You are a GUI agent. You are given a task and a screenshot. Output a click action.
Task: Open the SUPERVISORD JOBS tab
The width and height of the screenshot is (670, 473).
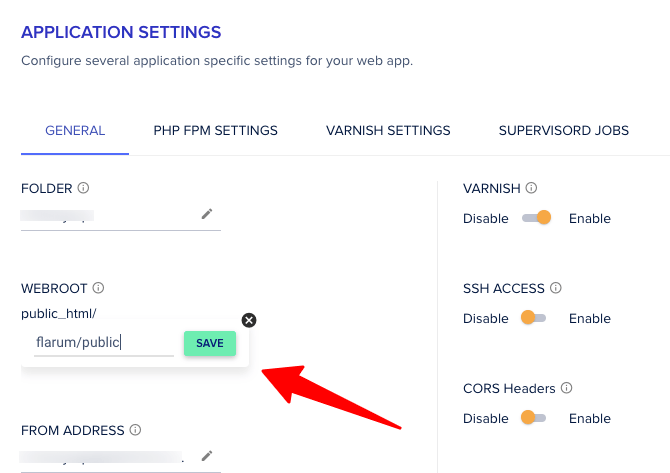click(563, 130)
